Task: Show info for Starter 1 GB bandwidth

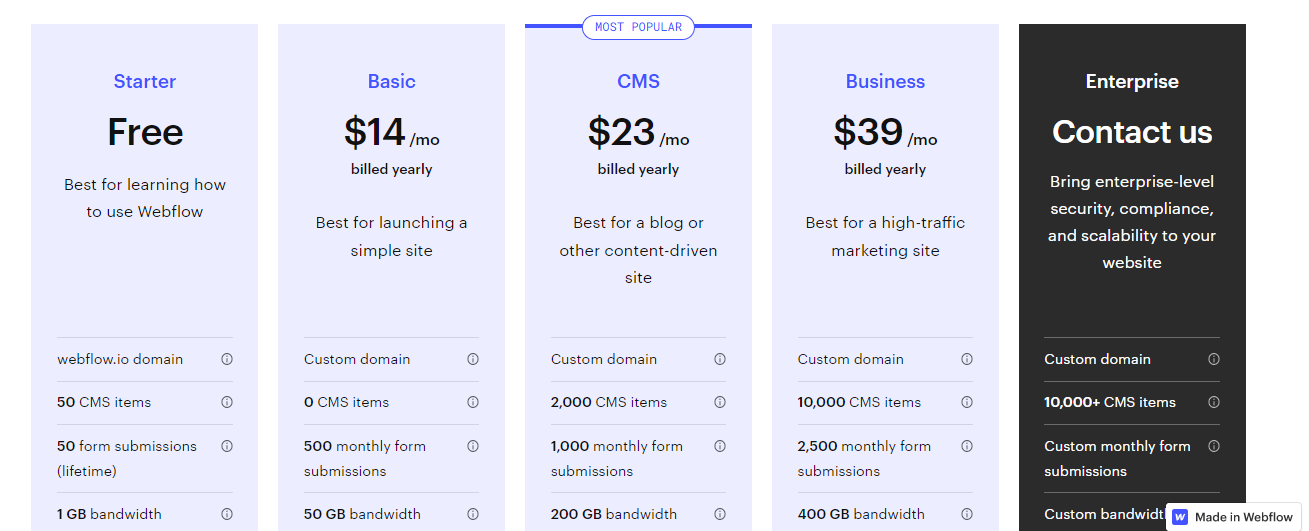Action: [227, 514]
